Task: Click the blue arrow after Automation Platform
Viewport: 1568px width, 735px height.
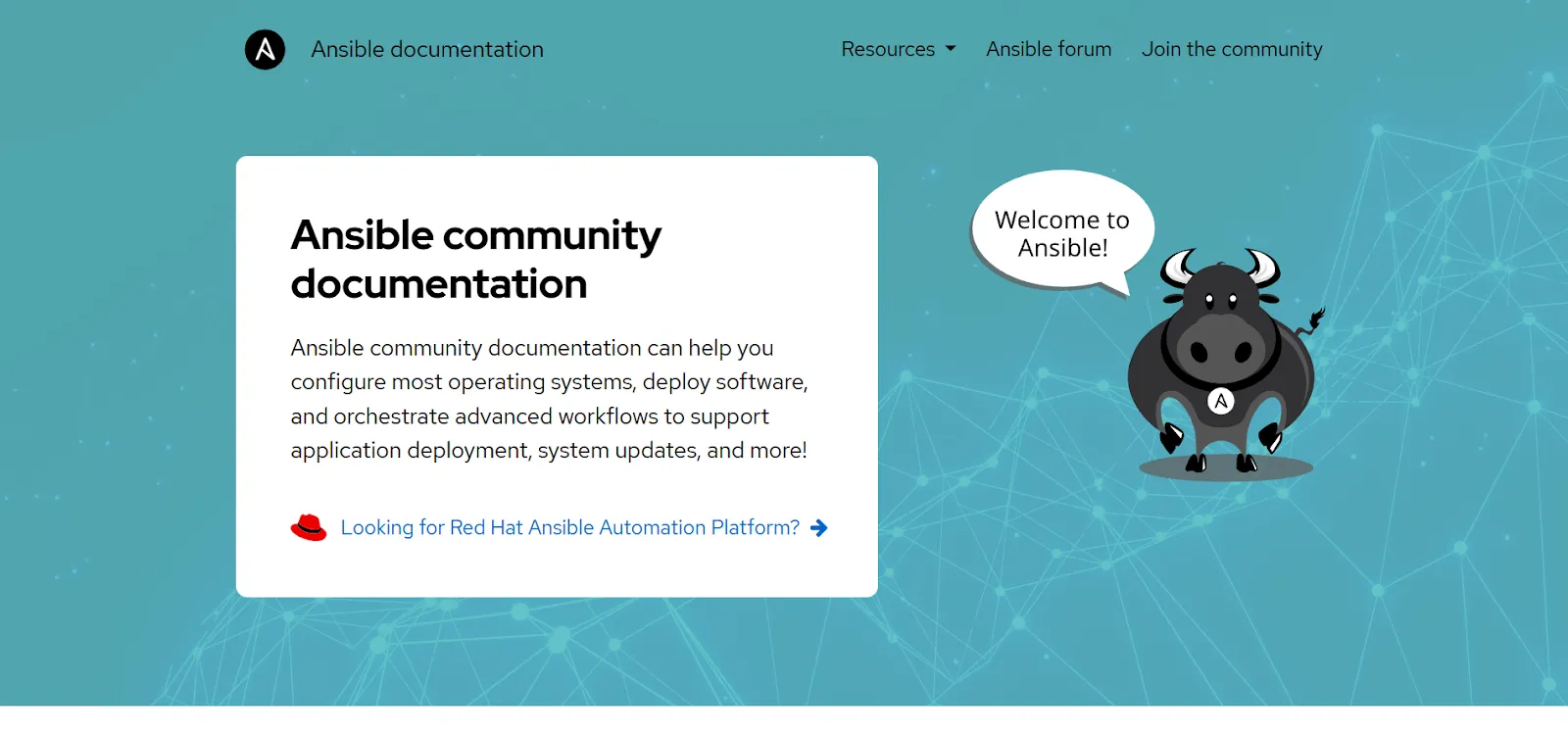Action: (x=819, y=528)
